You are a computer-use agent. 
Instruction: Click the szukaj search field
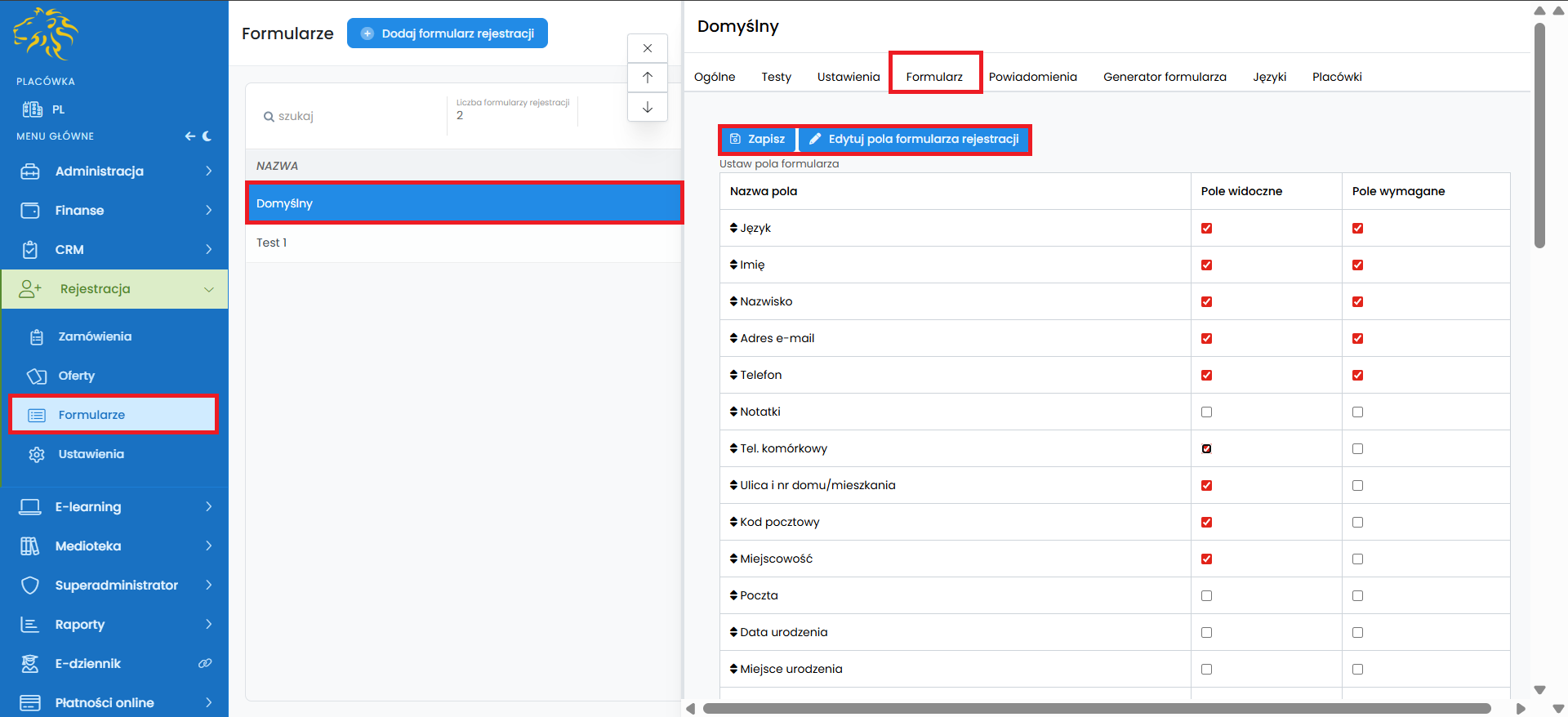pyautogui.click(x=351, y=116)
